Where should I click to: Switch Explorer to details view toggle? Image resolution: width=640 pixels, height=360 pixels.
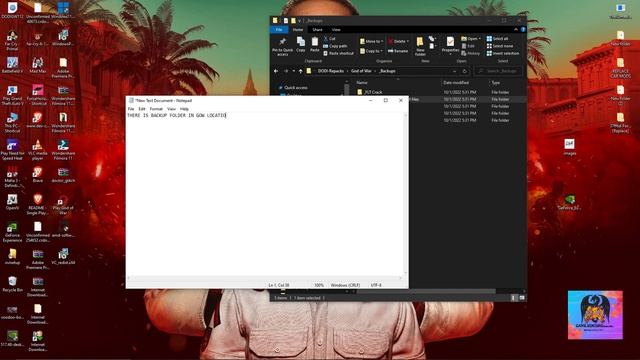point(513,298)
